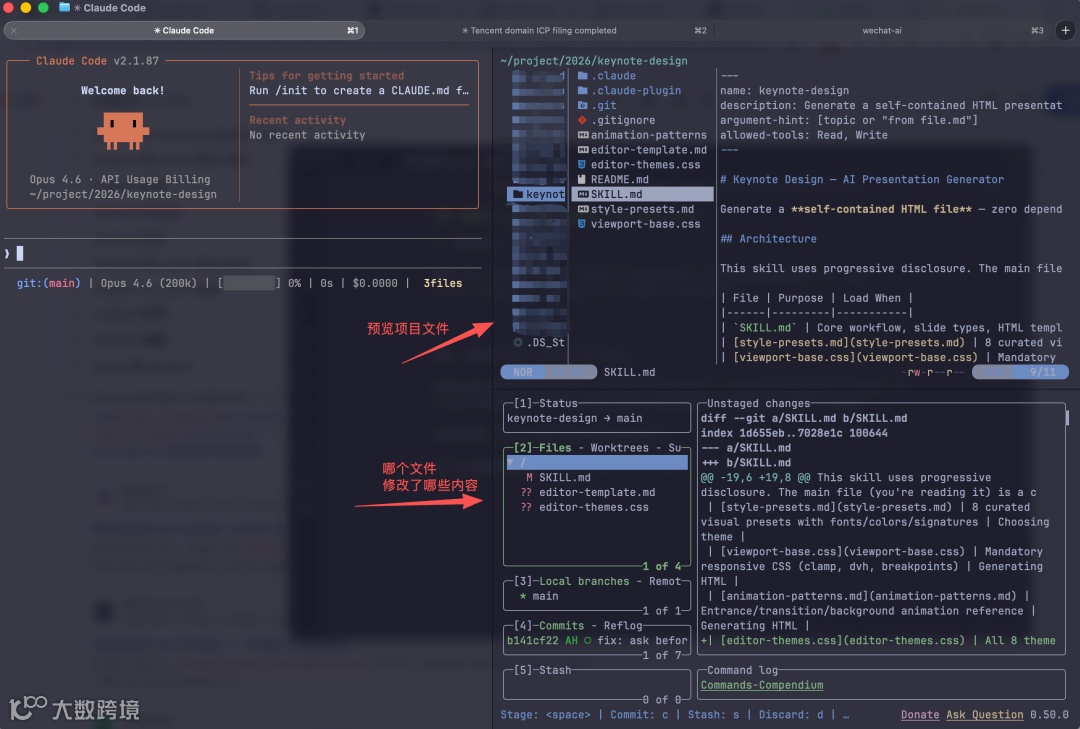The height and width of the screenshot is (729, 1080).
Task: Click the icon beside the .git folder
Action: point(583,105)
